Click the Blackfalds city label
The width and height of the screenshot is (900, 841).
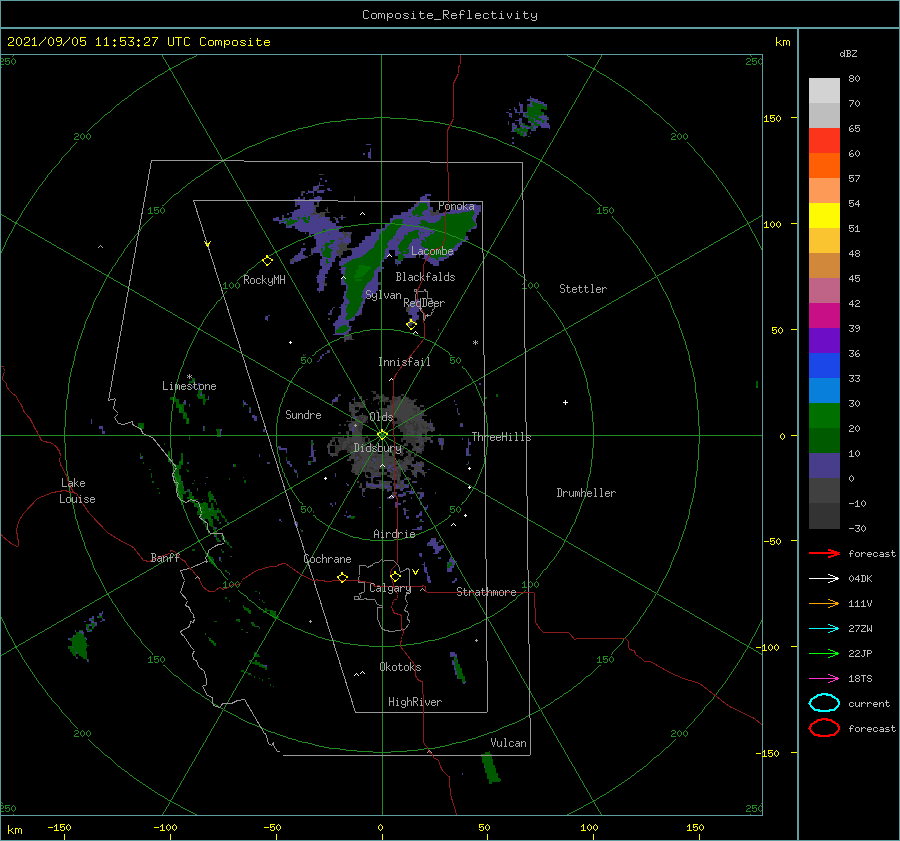point(425,277)
